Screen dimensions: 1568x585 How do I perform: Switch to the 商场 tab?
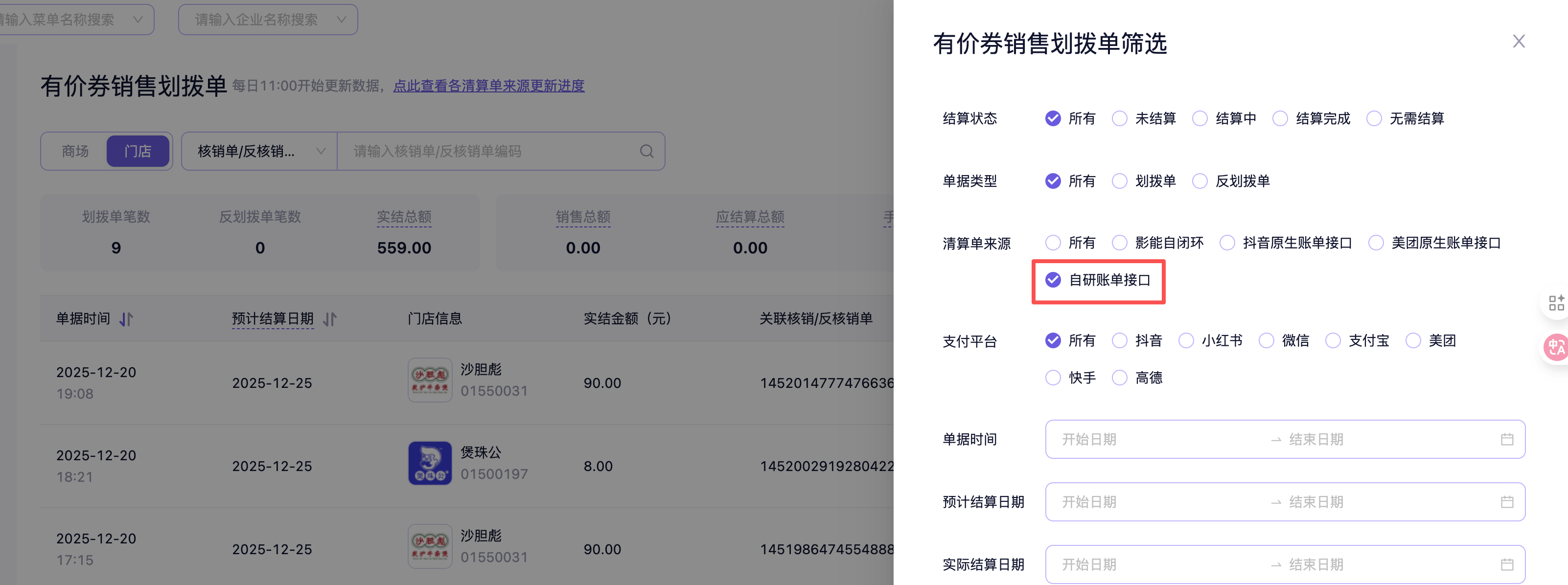(75, 152)
